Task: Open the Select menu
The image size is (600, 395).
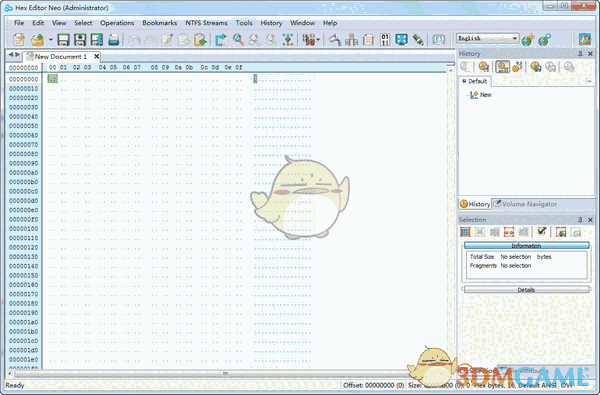Action: click(x=83, y=23)
